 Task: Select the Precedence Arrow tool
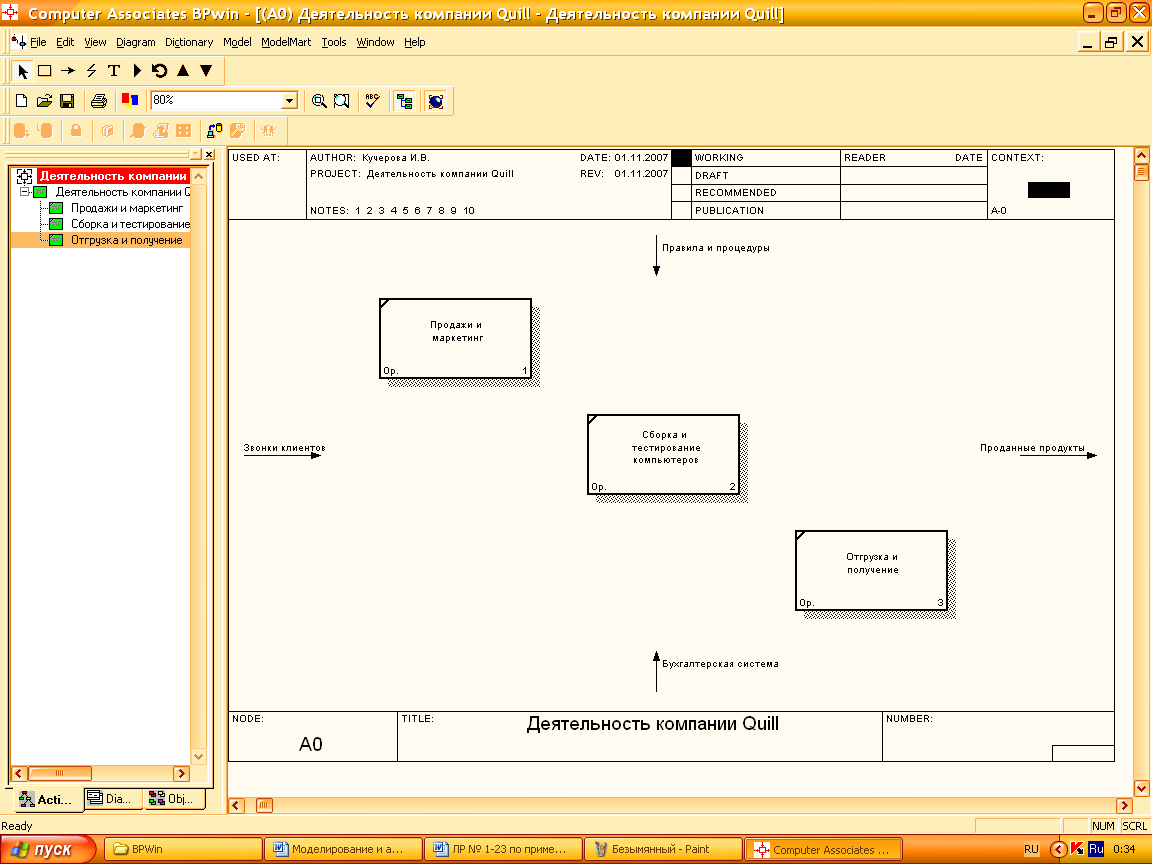(68, 71)
